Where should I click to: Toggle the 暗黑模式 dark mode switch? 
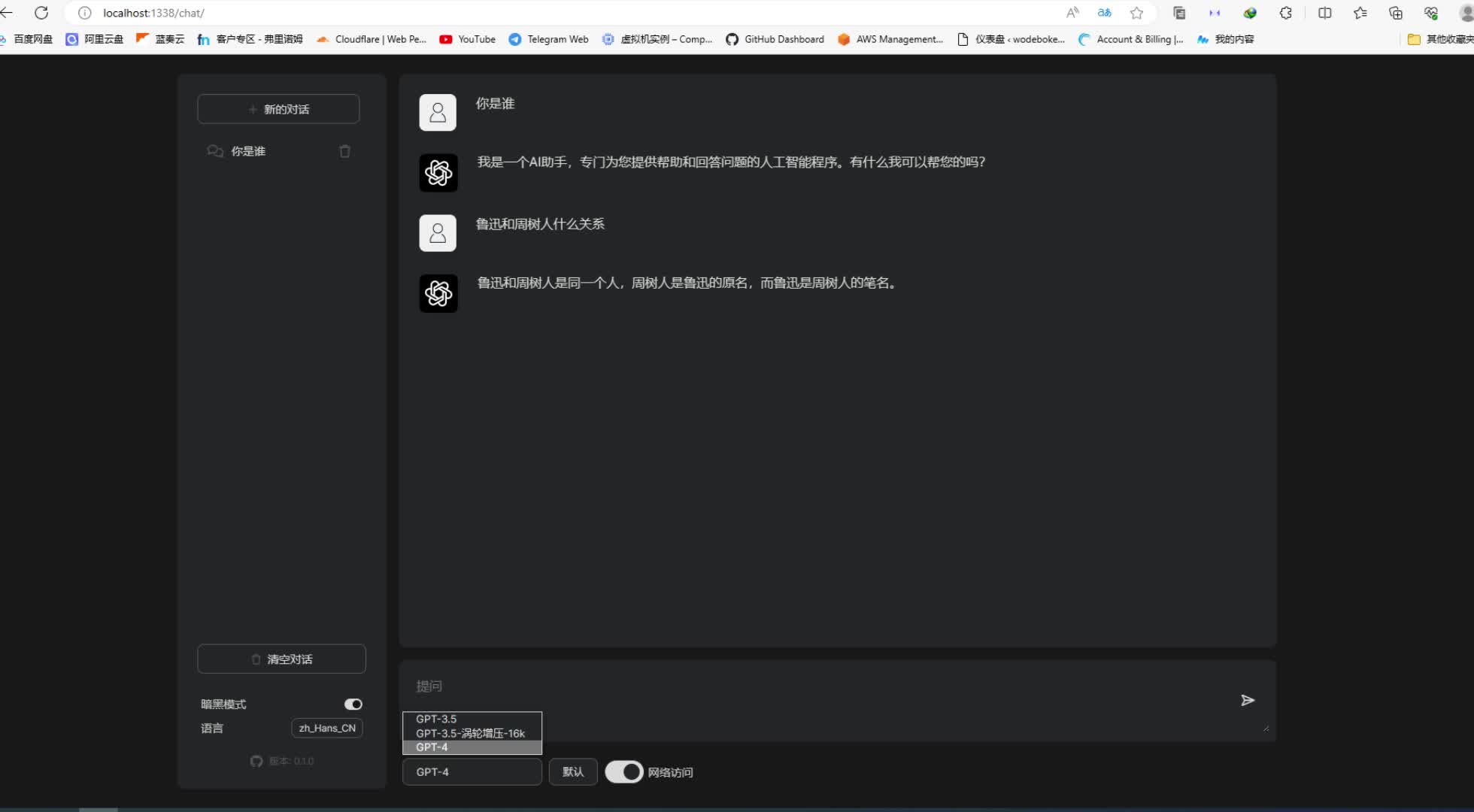[353, 704]
